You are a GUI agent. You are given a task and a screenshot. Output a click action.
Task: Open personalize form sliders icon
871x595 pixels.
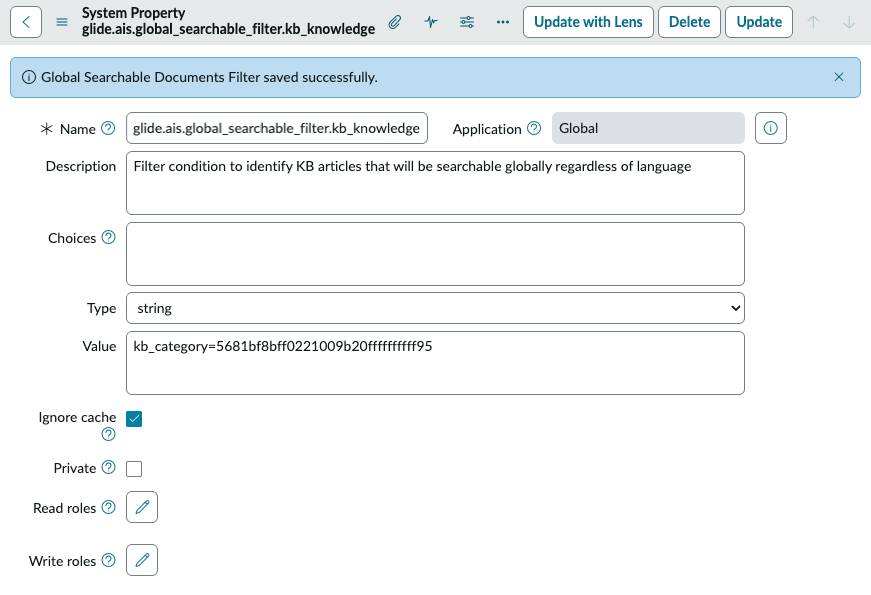[x=467, y=22]
